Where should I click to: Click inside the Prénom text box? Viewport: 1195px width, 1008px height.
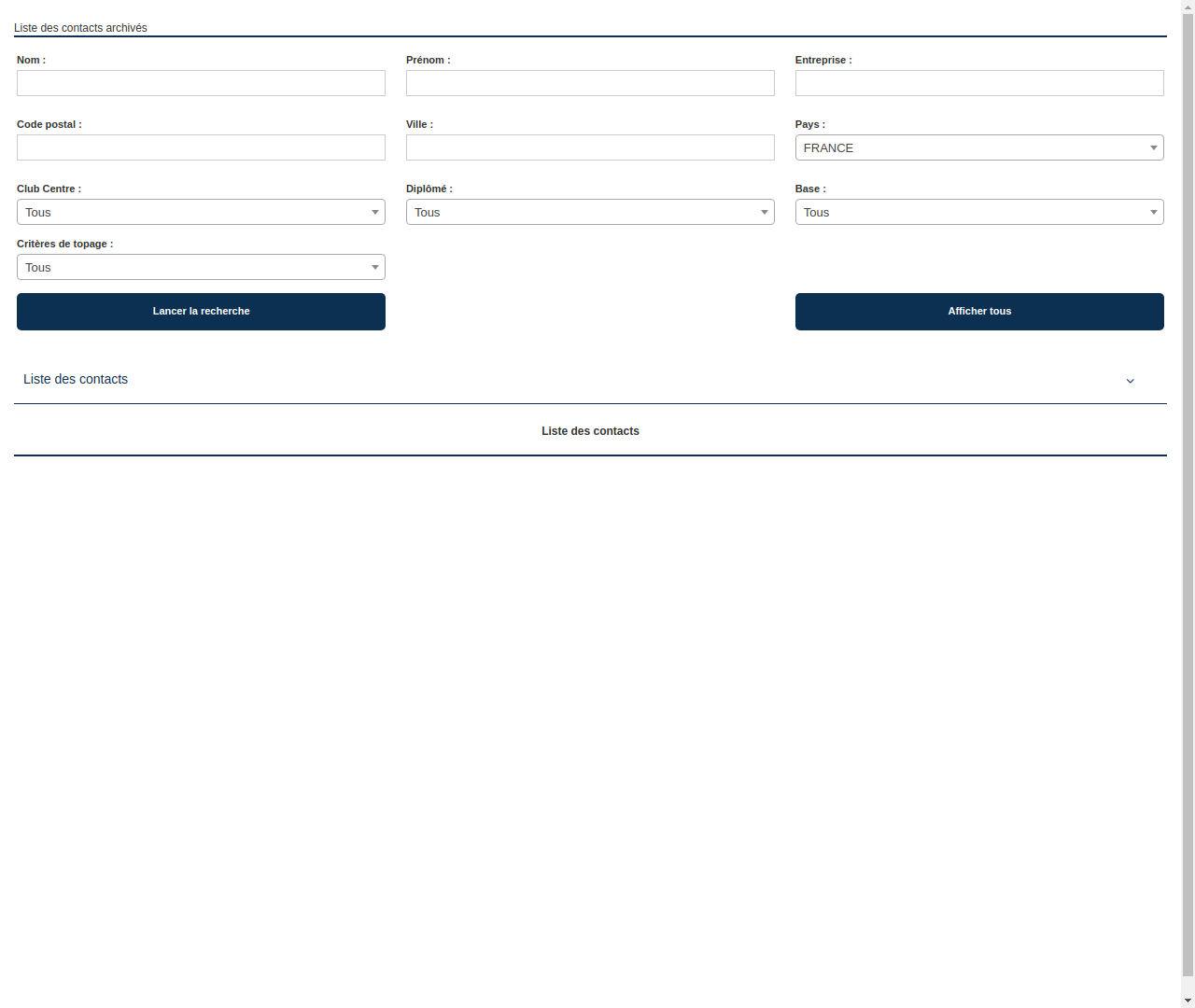click(x=590, y=83)
